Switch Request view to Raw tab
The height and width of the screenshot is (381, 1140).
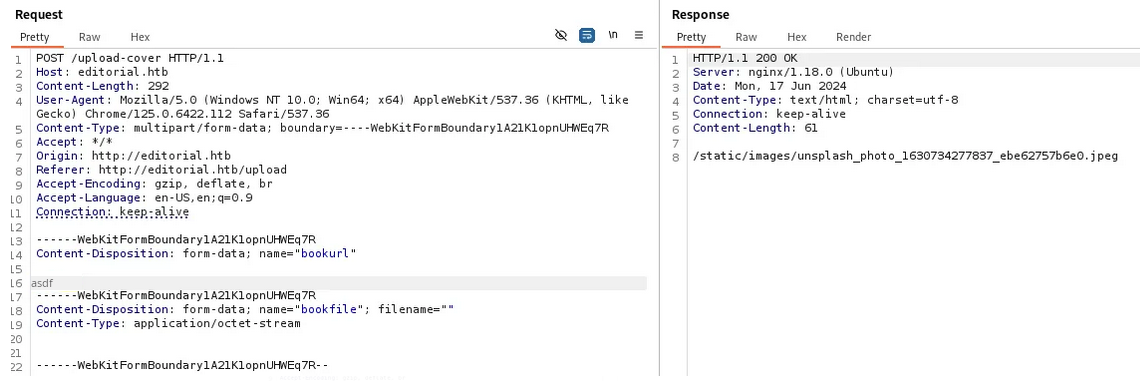click(89, 37)
